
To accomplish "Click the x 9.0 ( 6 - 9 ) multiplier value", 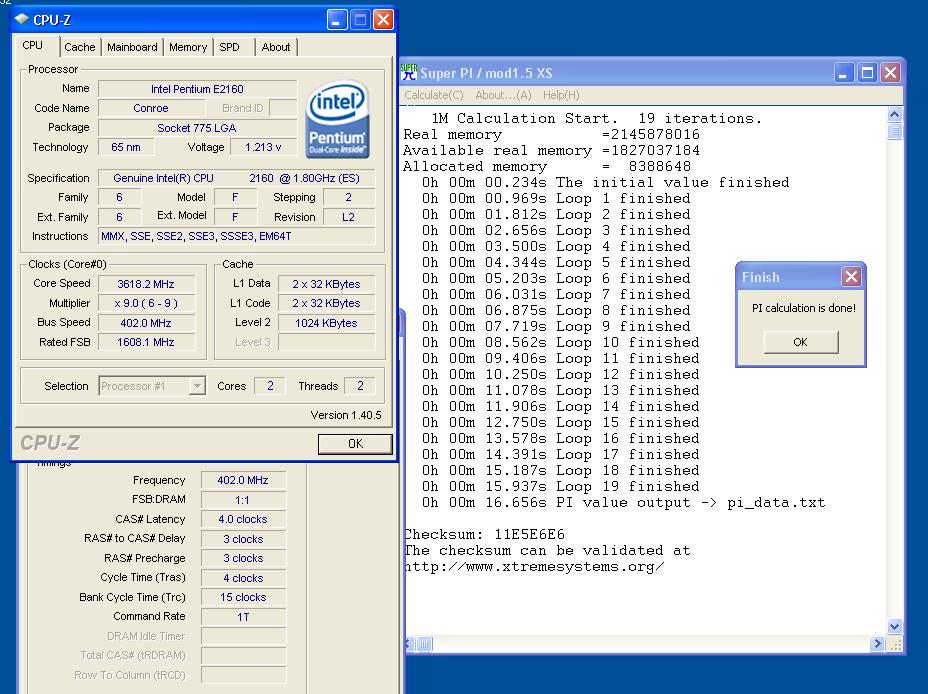I will tap(146, 304).
